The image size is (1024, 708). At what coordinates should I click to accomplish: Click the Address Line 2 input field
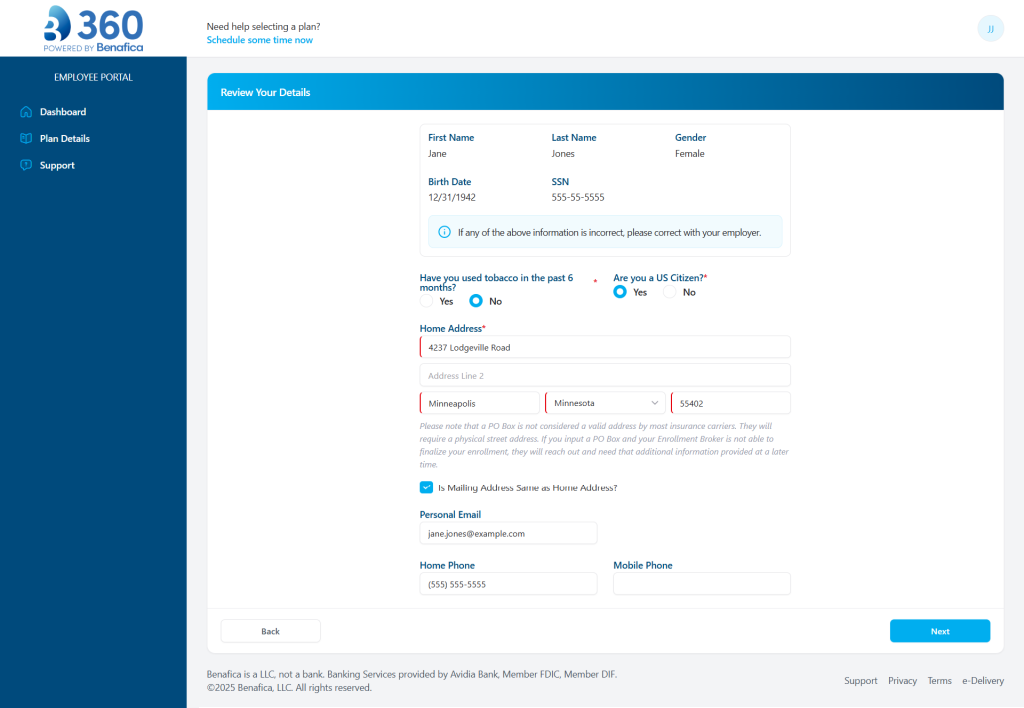coord(604,374)
